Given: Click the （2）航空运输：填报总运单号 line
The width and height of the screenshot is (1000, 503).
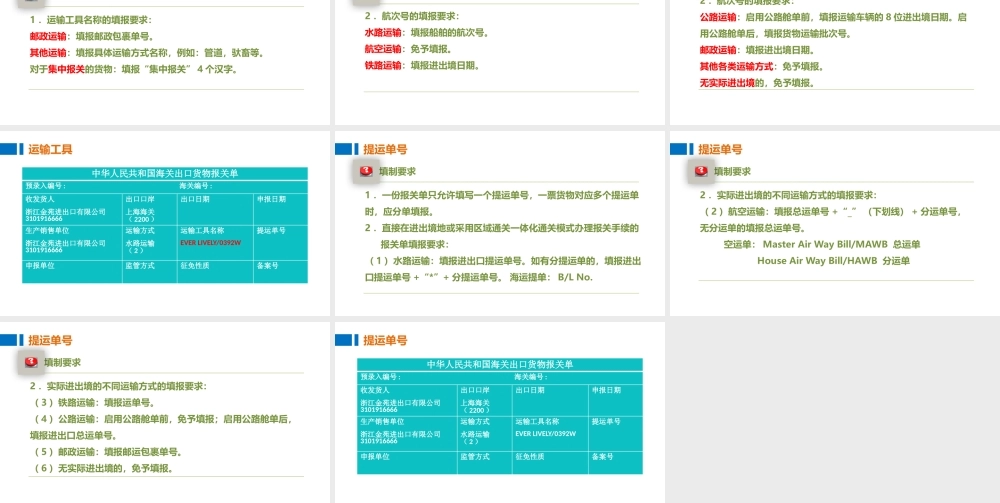Looking at the screenshot, I should click(x=831, y=212).
